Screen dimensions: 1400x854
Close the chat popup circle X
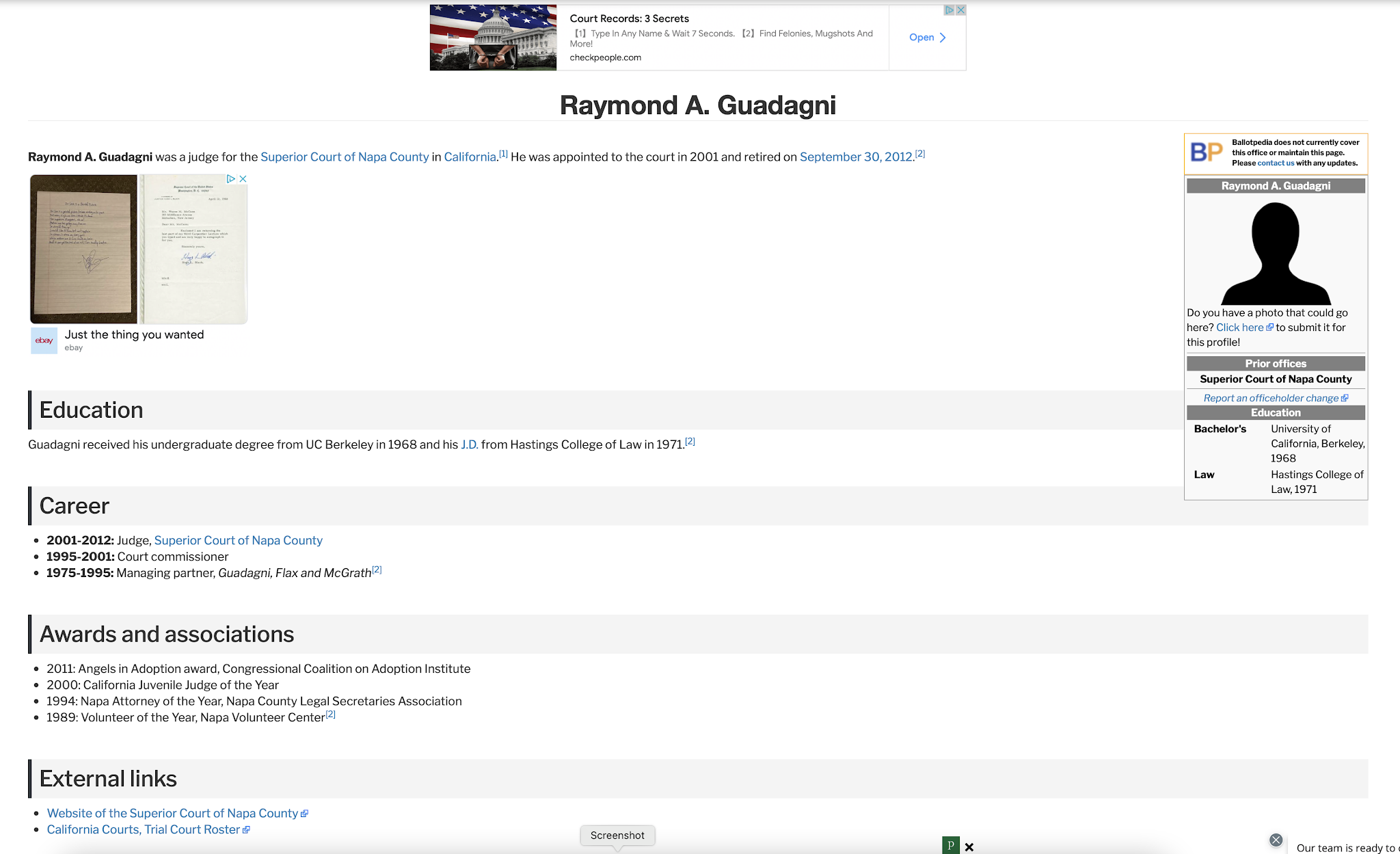click(x=1276, y=840)
